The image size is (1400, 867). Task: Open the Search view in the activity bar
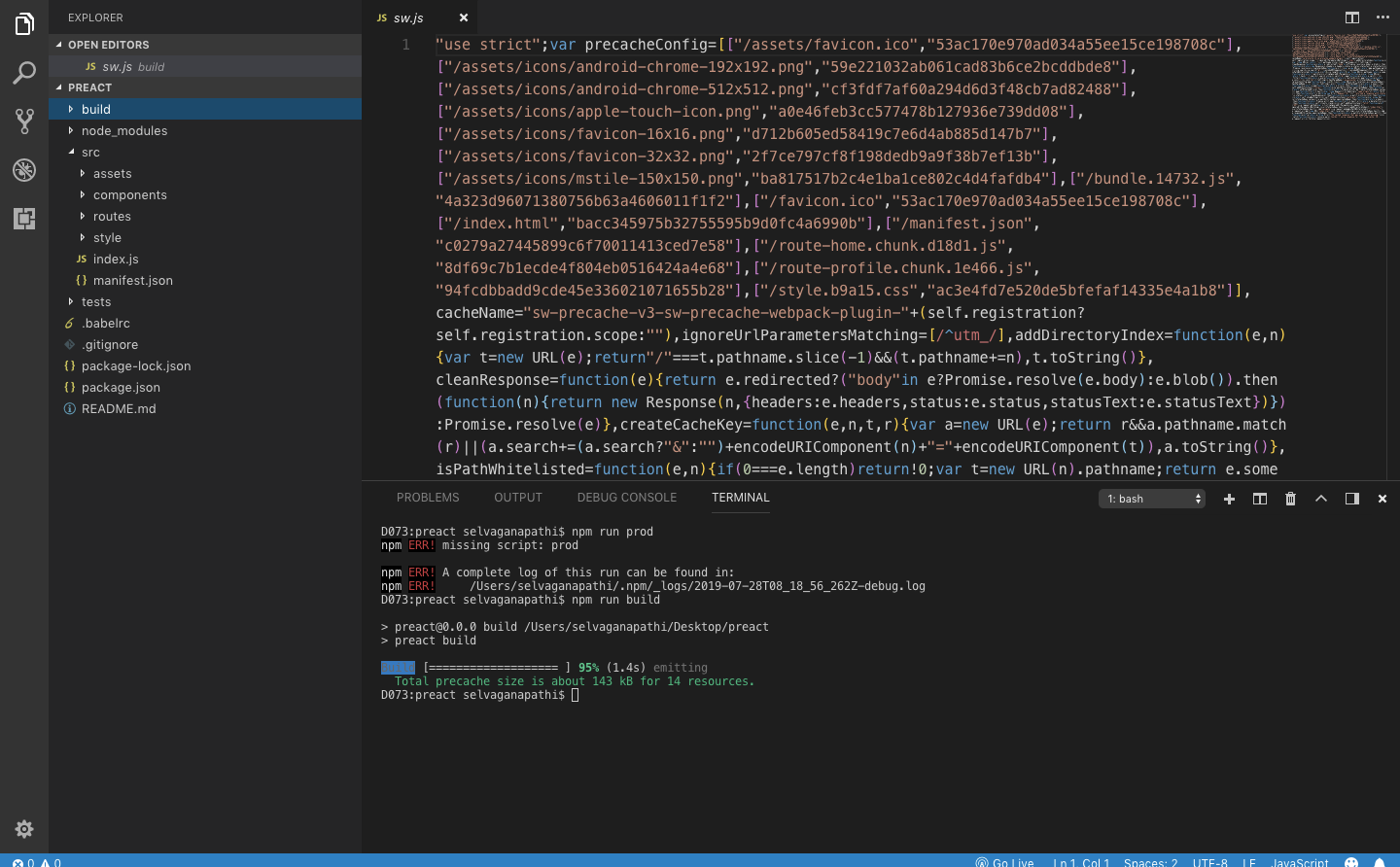coord(24,73)
